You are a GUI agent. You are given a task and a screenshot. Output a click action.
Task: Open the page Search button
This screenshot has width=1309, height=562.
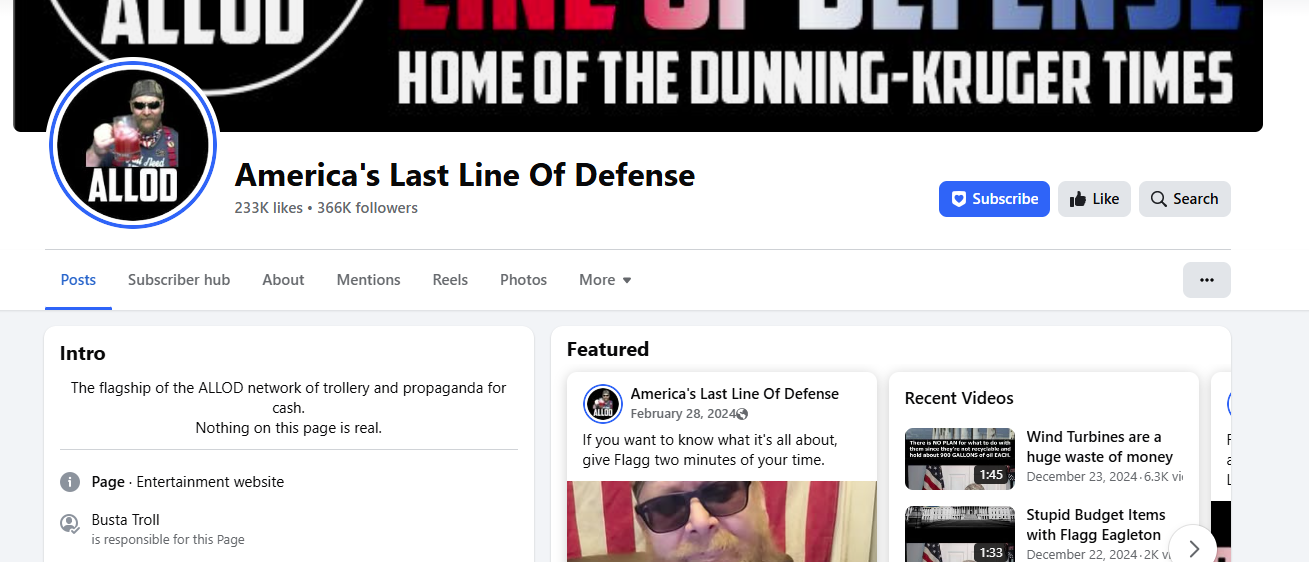tap(1184, 199)
